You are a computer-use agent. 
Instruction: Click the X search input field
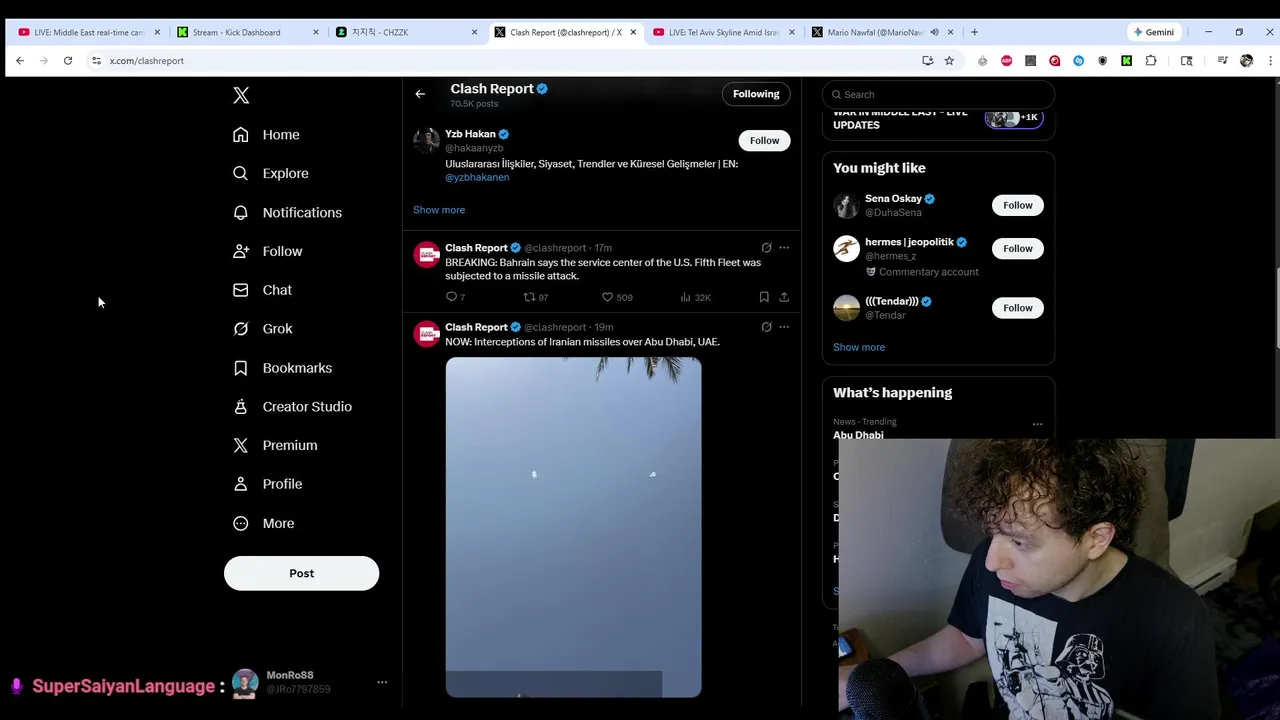coord(938,94)
